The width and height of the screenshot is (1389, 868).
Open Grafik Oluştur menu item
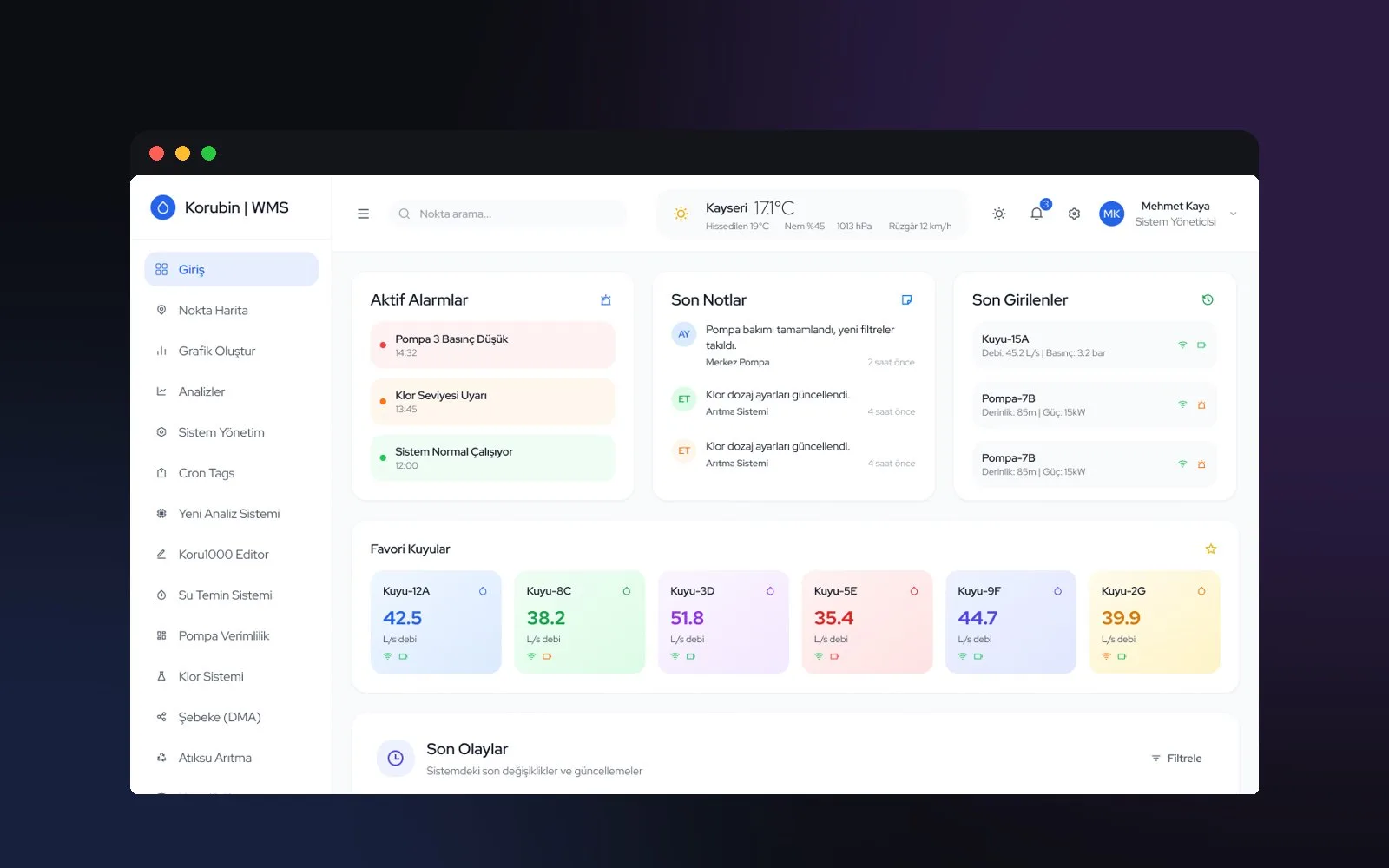click(231, 351)
